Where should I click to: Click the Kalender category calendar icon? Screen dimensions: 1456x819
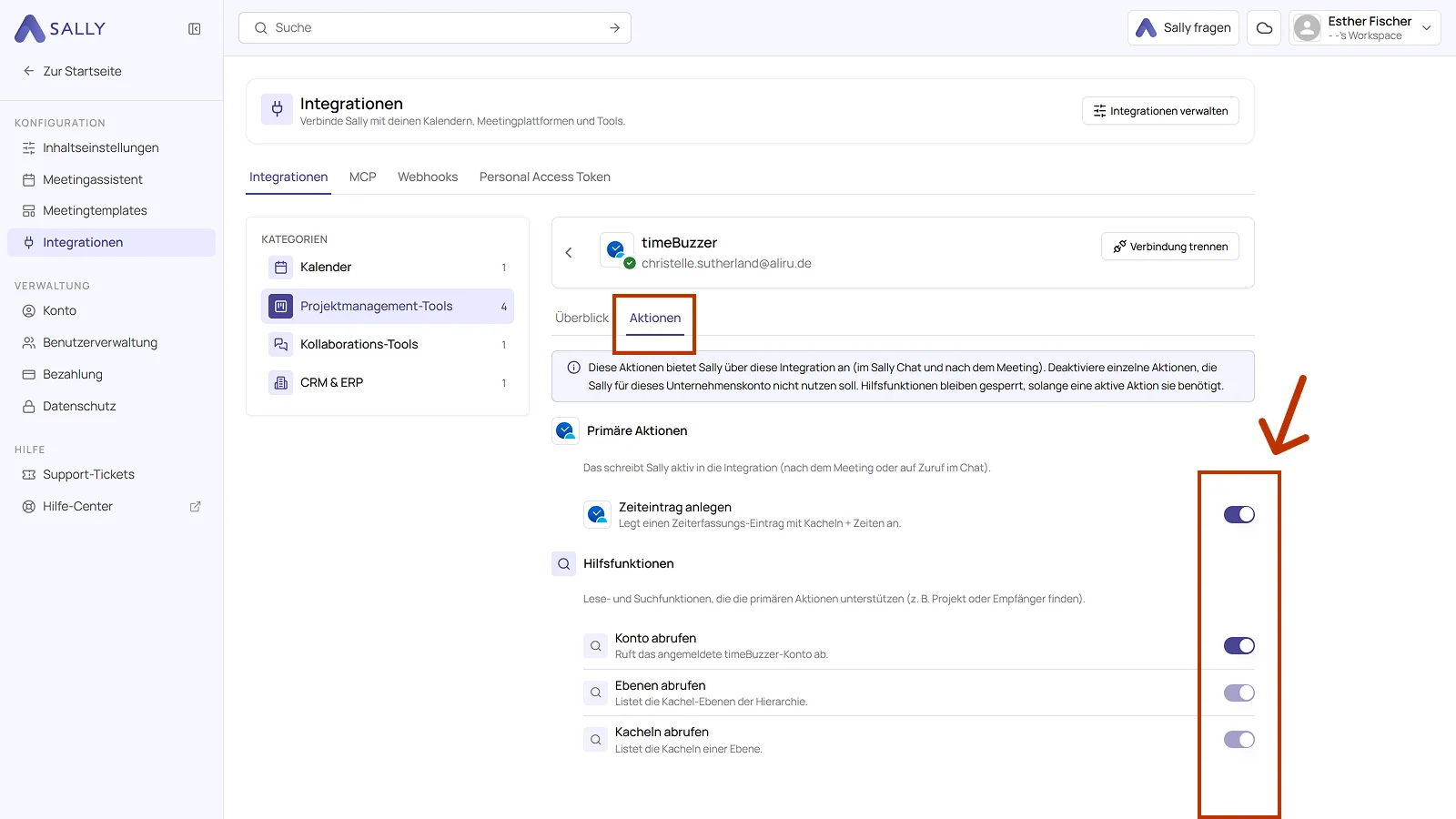coord(280,268)
